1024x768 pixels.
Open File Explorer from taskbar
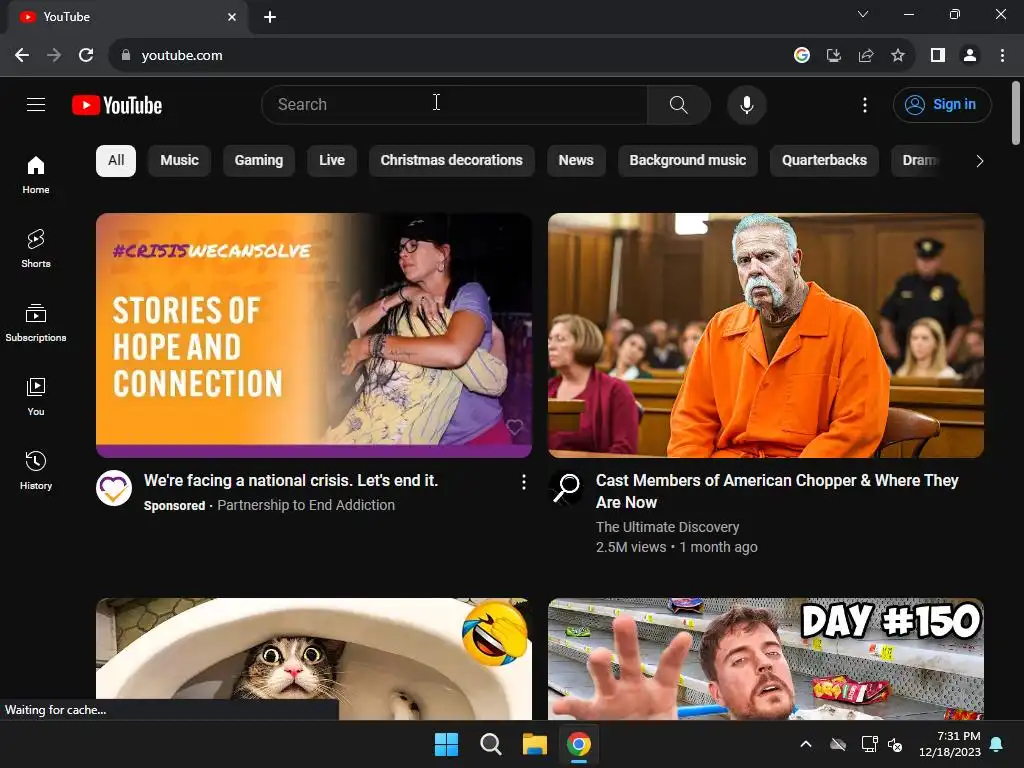pos(534,744)
